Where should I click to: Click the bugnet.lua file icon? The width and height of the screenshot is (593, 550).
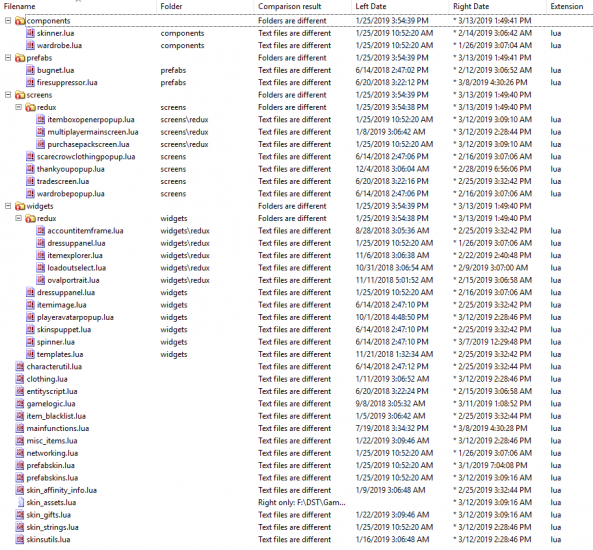[x=30, y=70]
